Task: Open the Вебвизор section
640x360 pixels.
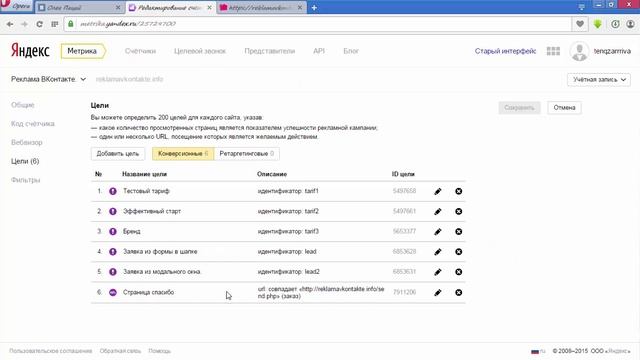Action: [x=27, y=142]
